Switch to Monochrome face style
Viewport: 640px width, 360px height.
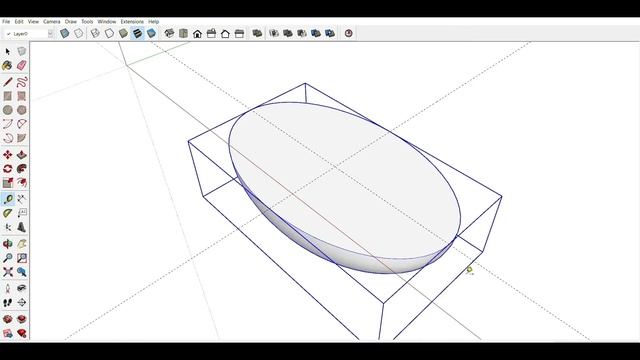tap(151, 33)
